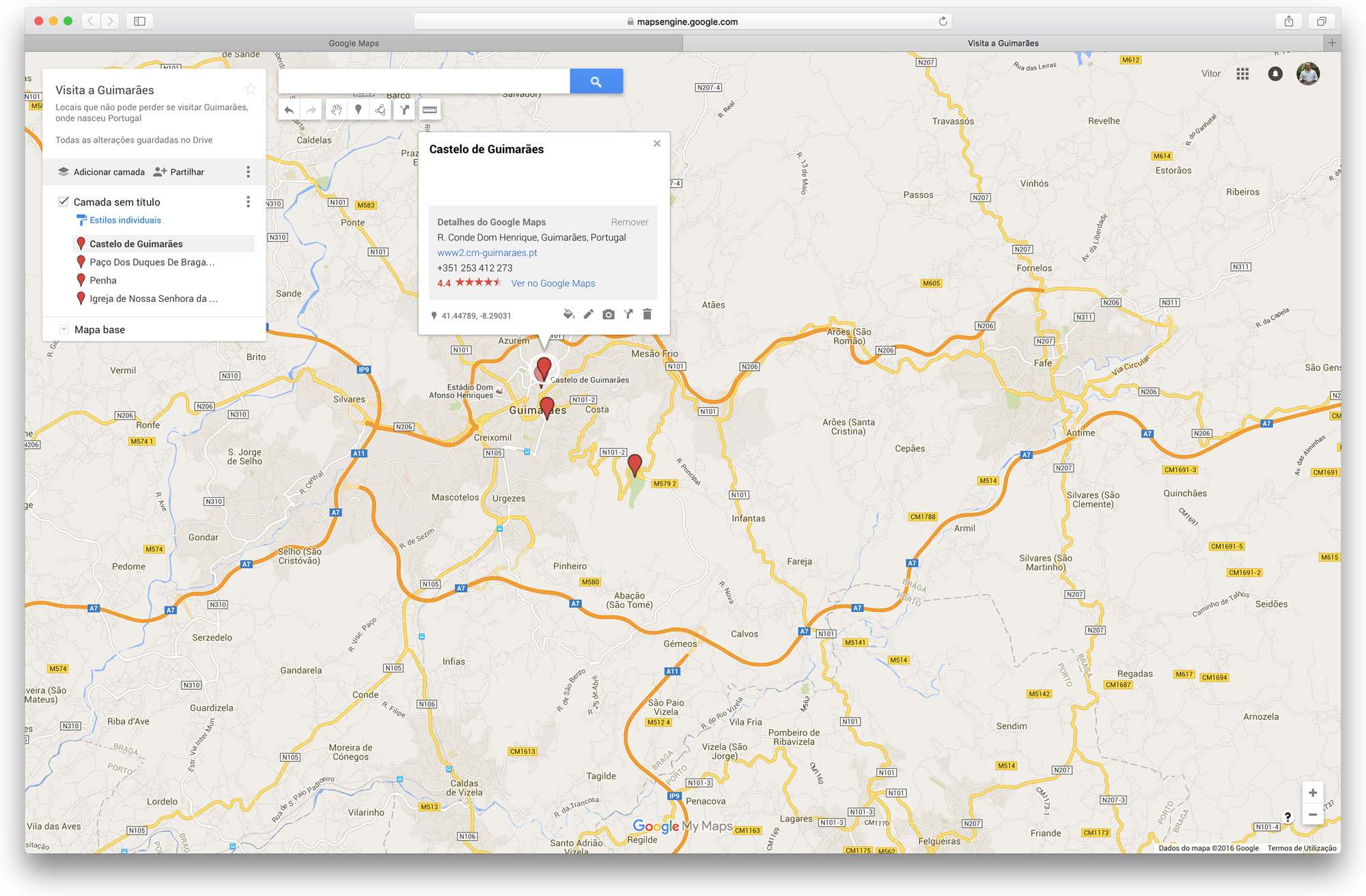Uncheck the Camada sem título layer
The width and height of the screenshot is (1366, 896).
(64, 201)
